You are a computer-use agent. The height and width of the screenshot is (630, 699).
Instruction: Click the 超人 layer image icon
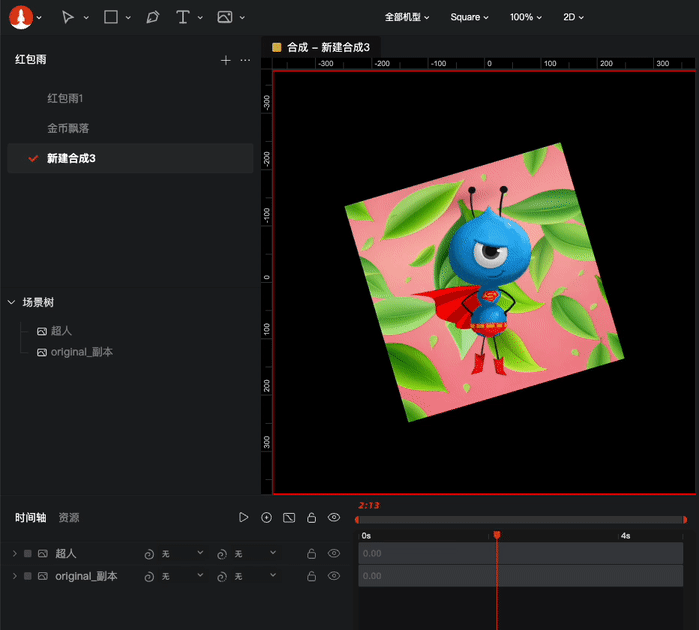click(x=43, y=553)
